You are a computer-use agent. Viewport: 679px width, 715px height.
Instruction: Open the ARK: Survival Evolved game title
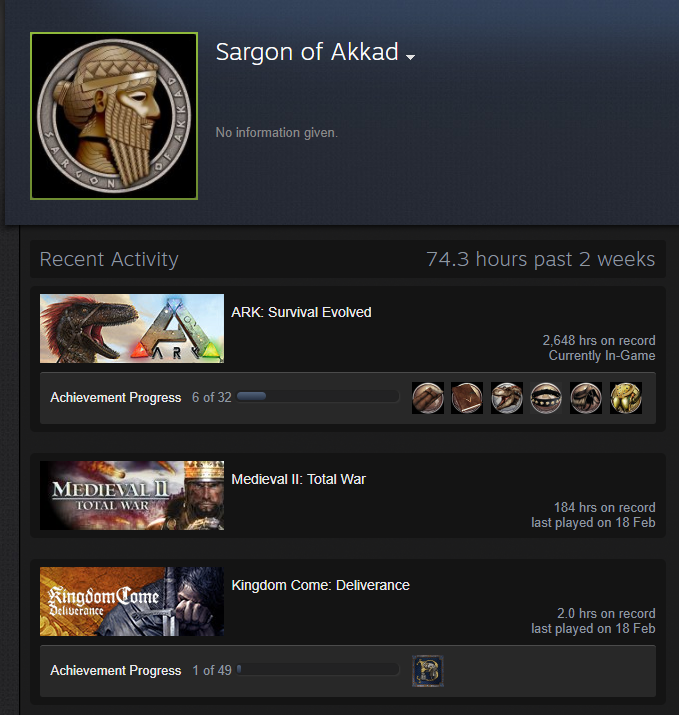click(301, 312)
